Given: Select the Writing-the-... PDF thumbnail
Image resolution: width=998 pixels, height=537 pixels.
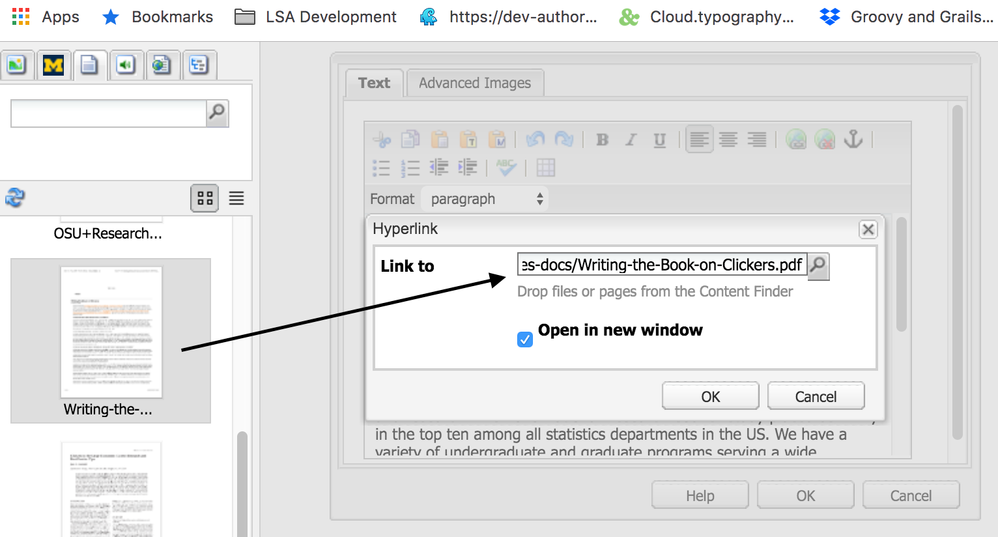Looking at the screenshot, I should pos(111,333).
